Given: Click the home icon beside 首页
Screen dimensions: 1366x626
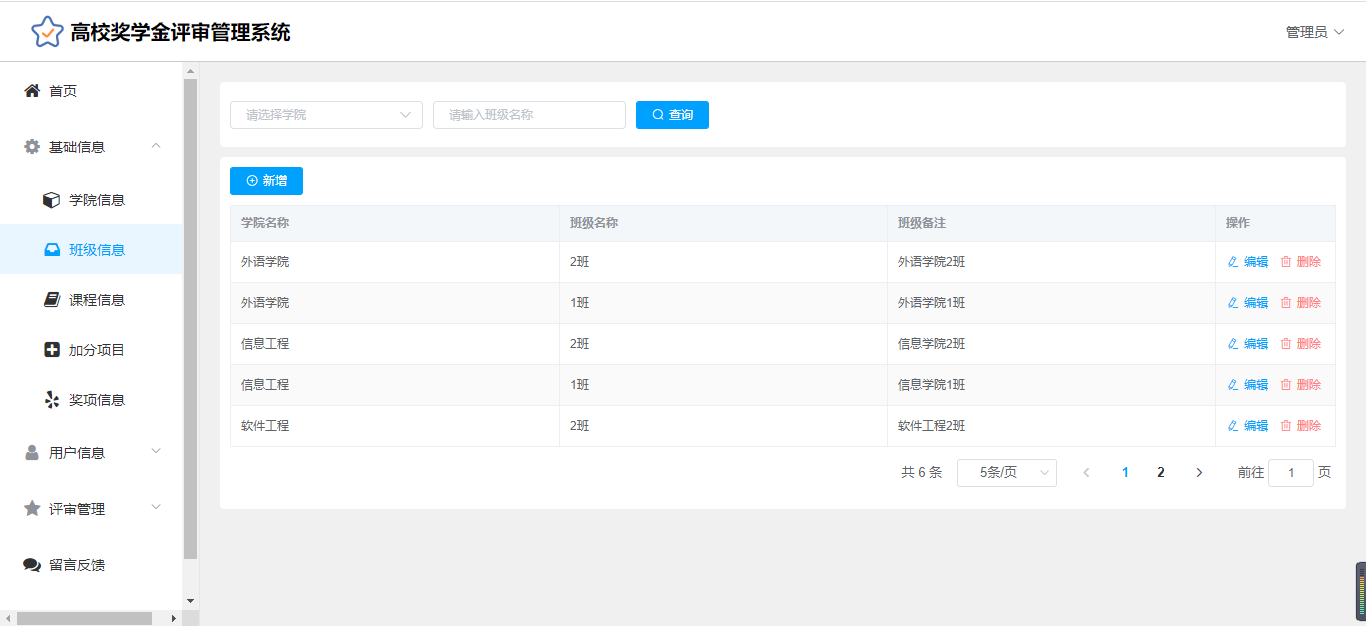Looking at the screenshot, I should point(32,91).
